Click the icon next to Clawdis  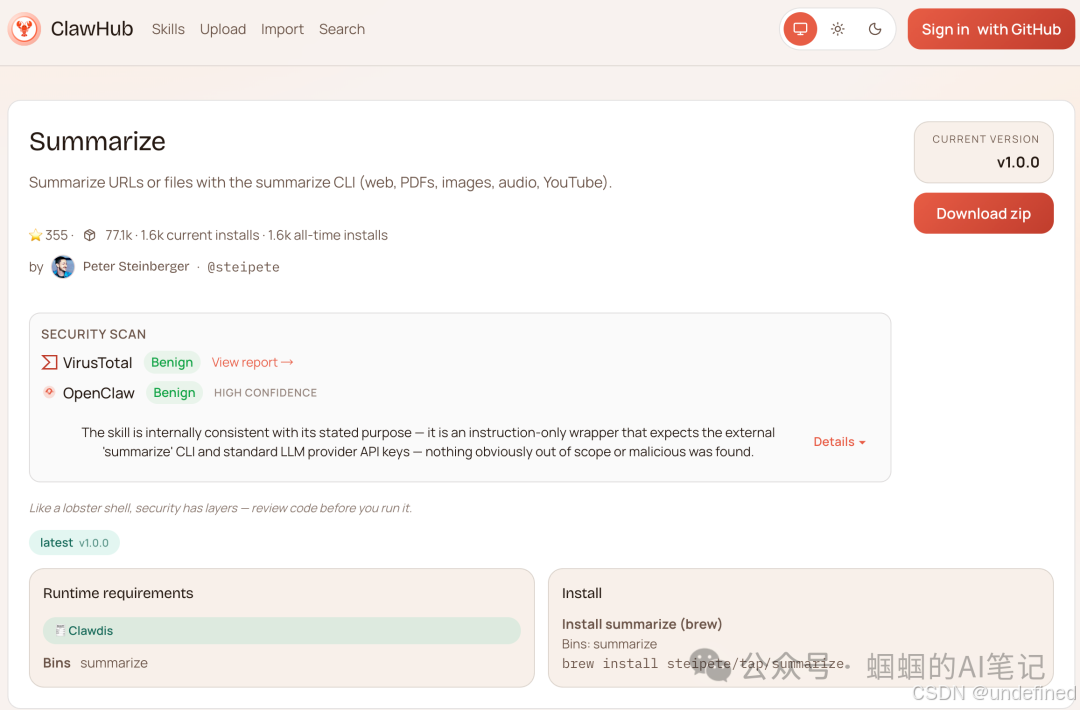tap(60, 630)
